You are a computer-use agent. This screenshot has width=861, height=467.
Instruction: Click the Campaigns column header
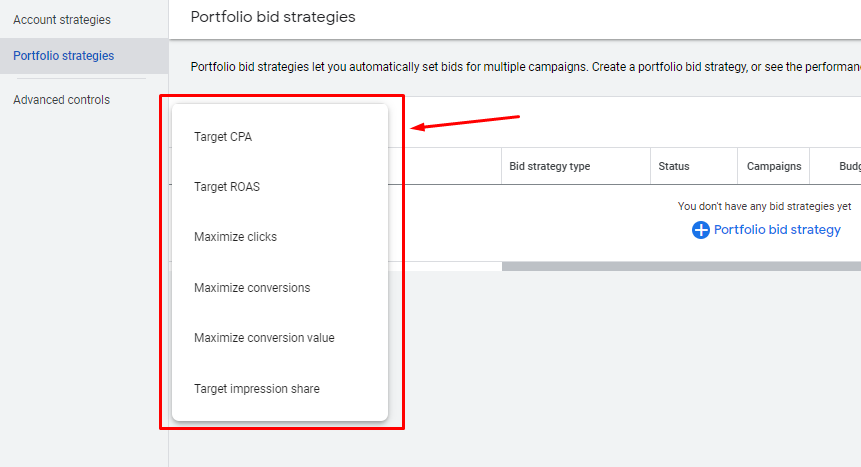(774, 167)
